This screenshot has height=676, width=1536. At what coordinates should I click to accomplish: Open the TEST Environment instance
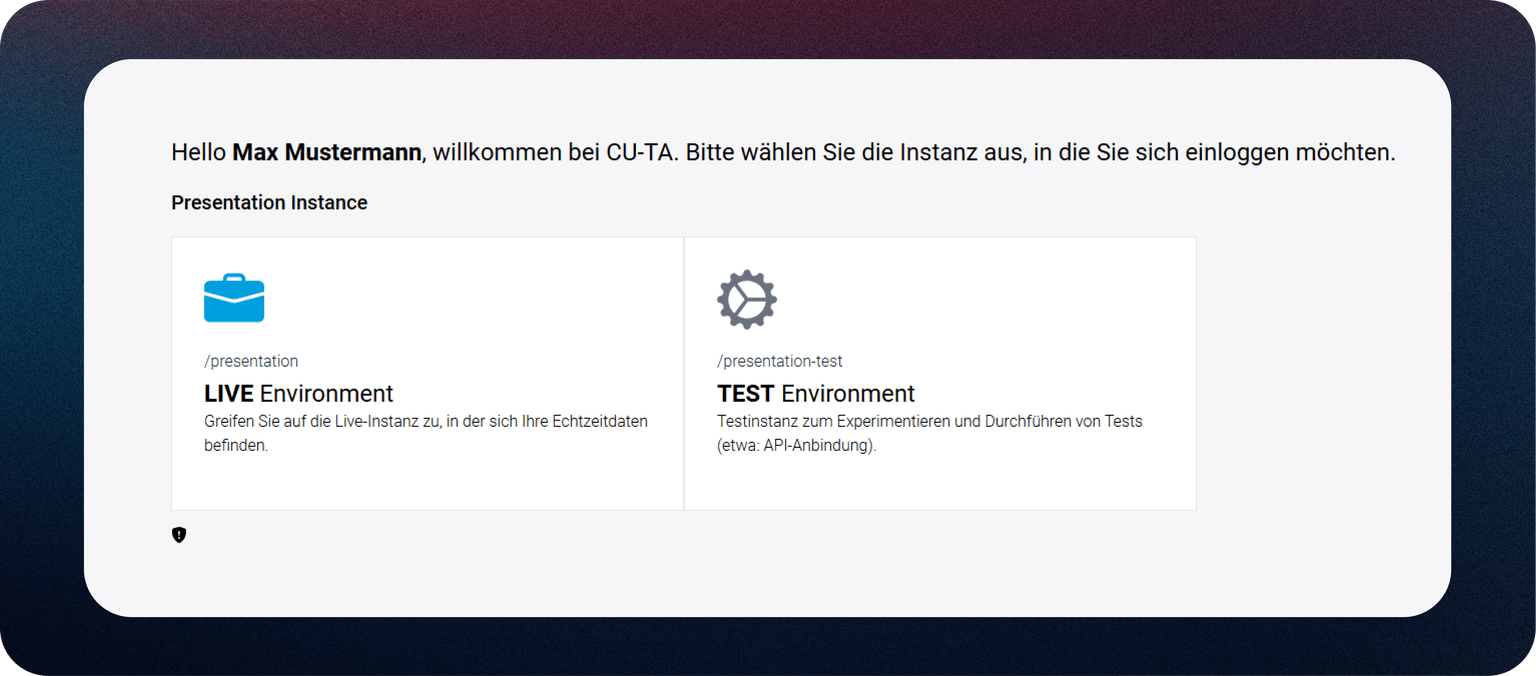[939, 373]
